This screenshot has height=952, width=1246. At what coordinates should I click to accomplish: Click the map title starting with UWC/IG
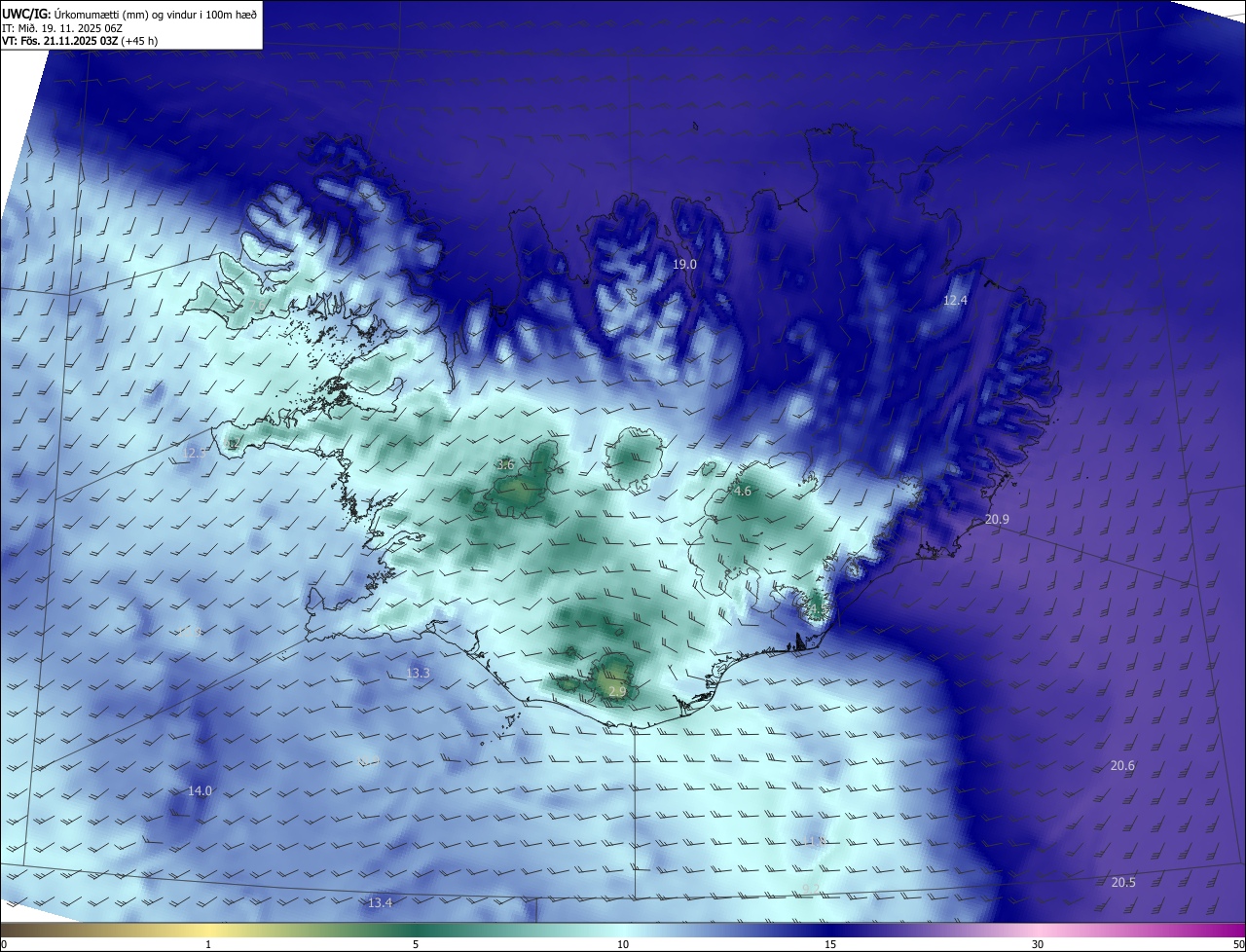(x=129, y=14)
